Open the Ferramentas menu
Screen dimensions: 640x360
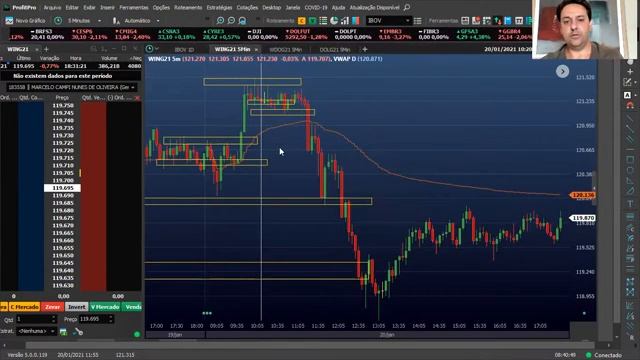[134, 7]
